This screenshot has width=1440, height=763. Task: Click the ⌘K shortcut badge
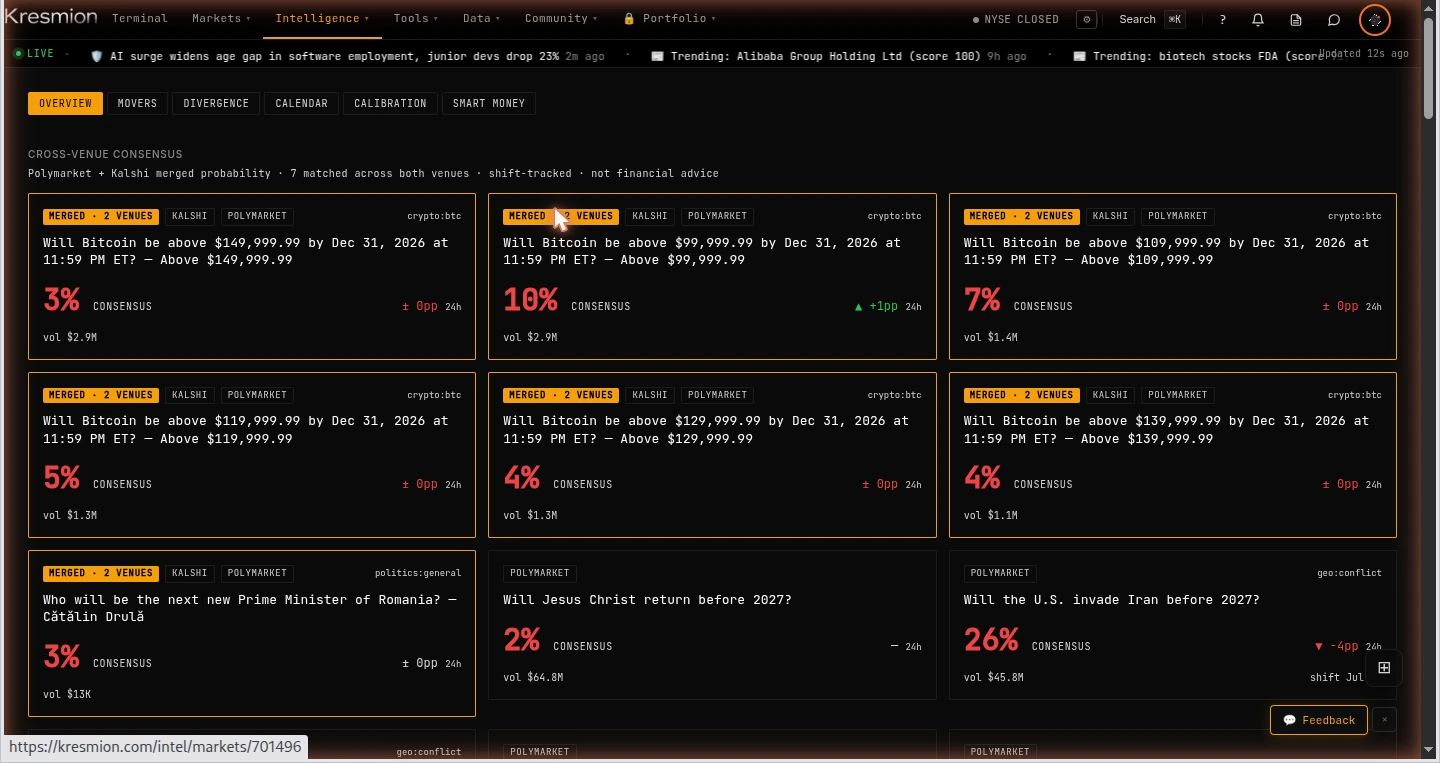[1175, 19]
